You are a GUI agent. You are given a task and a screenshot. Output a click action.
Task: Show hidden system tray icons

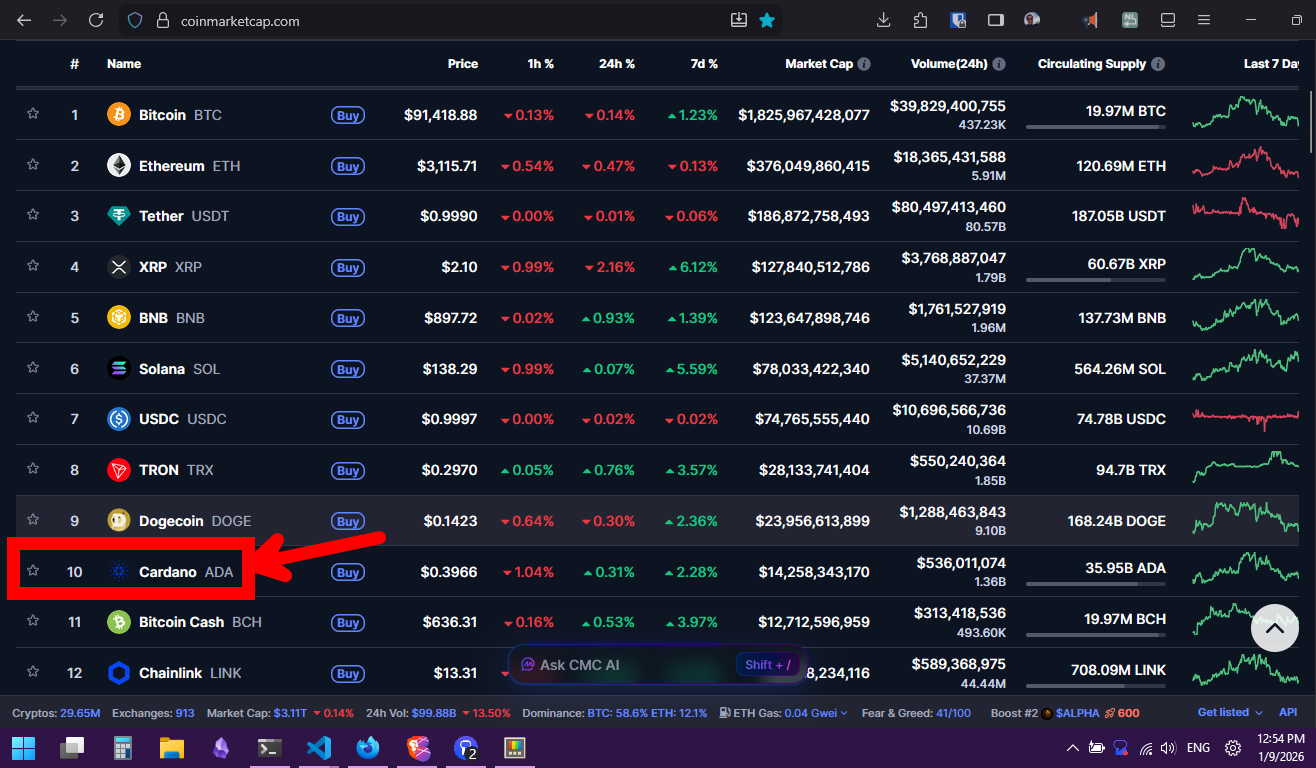click(x=1072, y=748)
